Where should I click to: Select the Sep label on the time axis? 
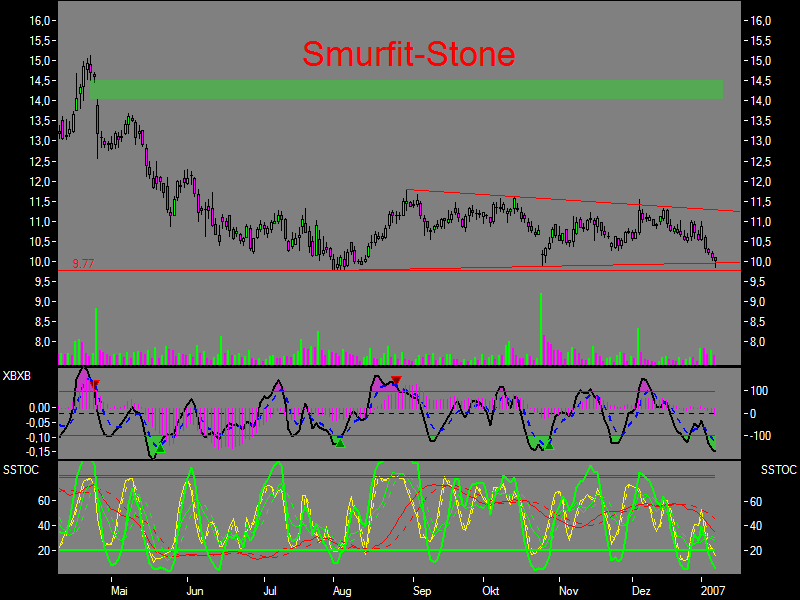[x=422, y=591]
